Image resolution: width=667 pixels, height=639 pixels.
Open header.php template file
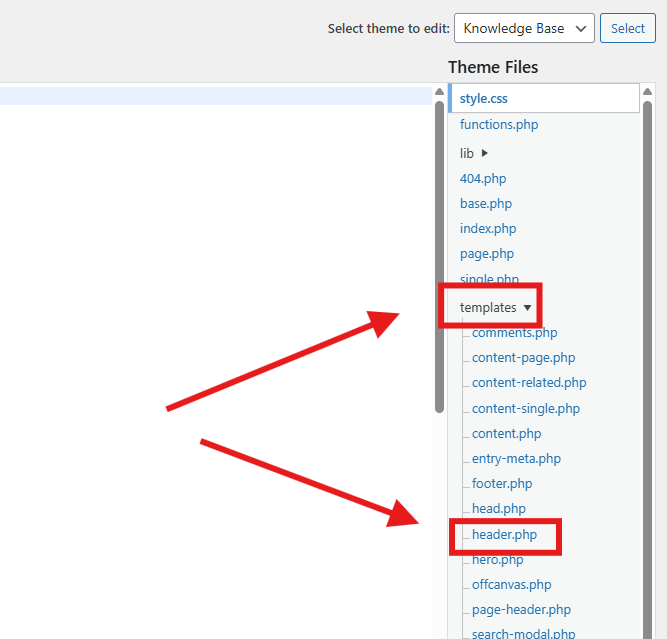click(504, 535)
